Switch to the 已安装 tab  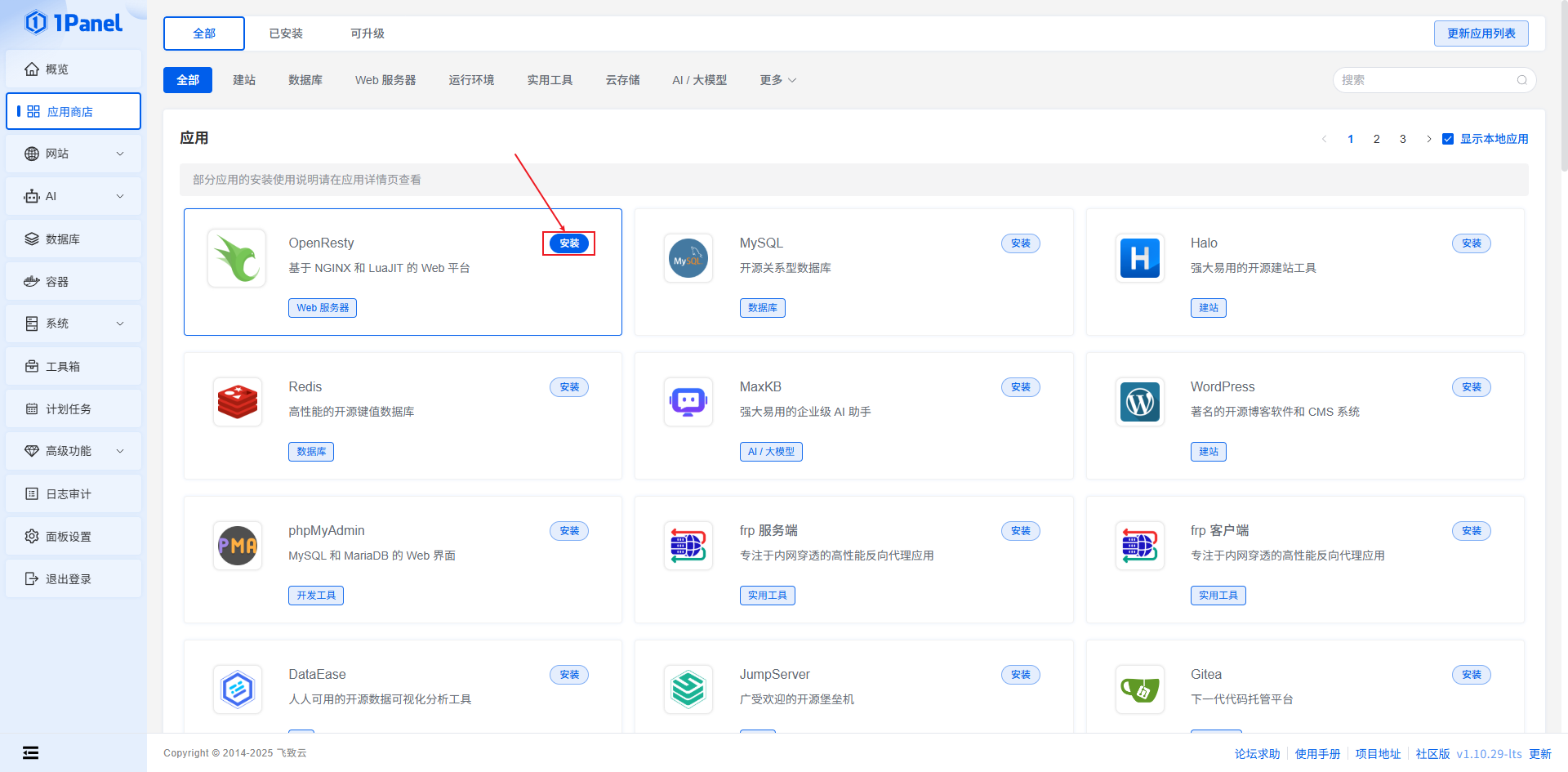tap(286, 33)
